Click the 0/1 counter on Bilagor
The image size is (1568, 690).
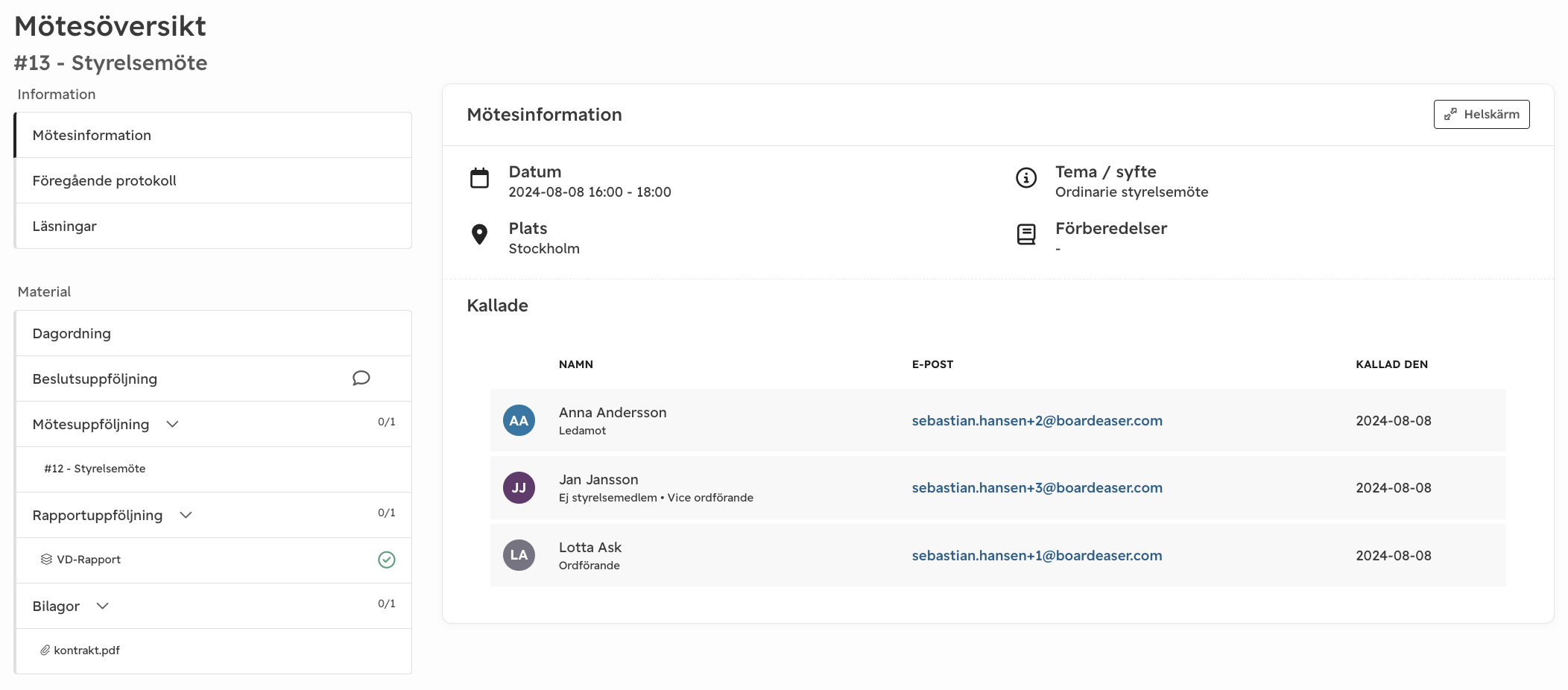tap(386, 604)
